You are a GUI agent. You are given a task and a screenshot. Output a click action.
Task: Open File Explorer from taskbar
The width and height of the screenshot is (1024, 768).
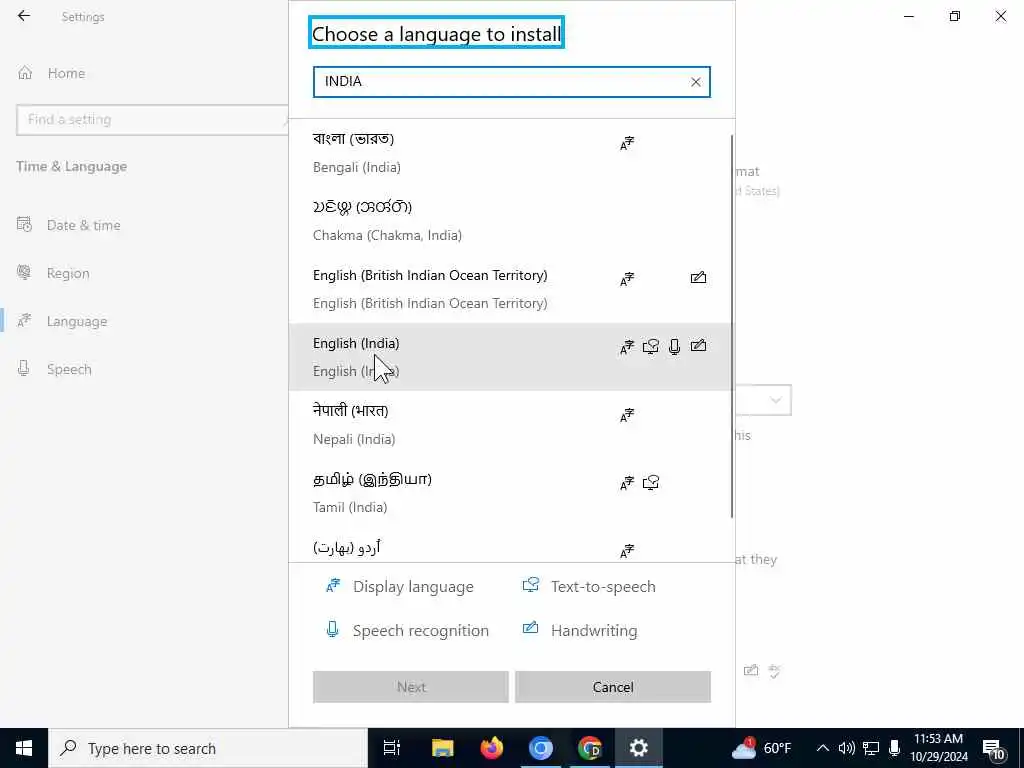click(442, 748)
